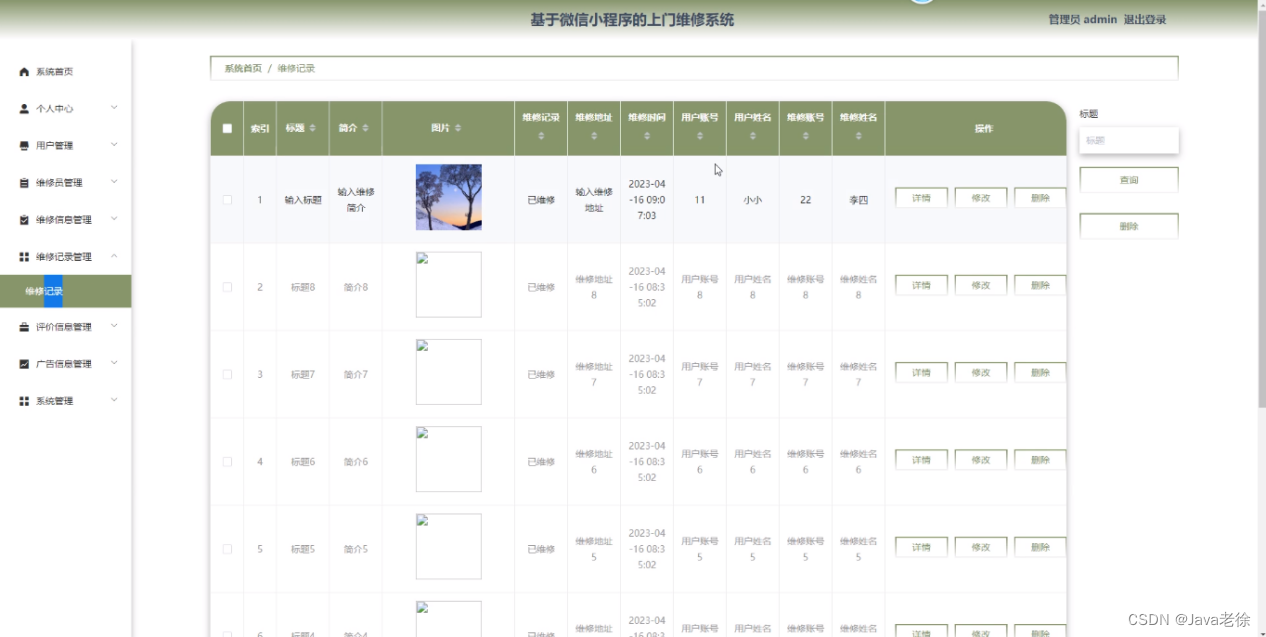Check the box for row 标题6
This screenshot has height=637, width=1266.
(227, 461)
